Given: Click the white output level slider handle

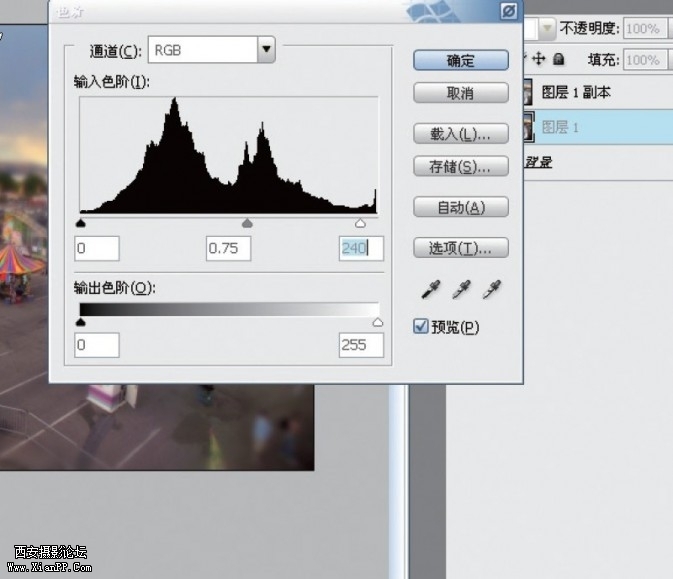Looking at the screenshot, I should [378, 322].
